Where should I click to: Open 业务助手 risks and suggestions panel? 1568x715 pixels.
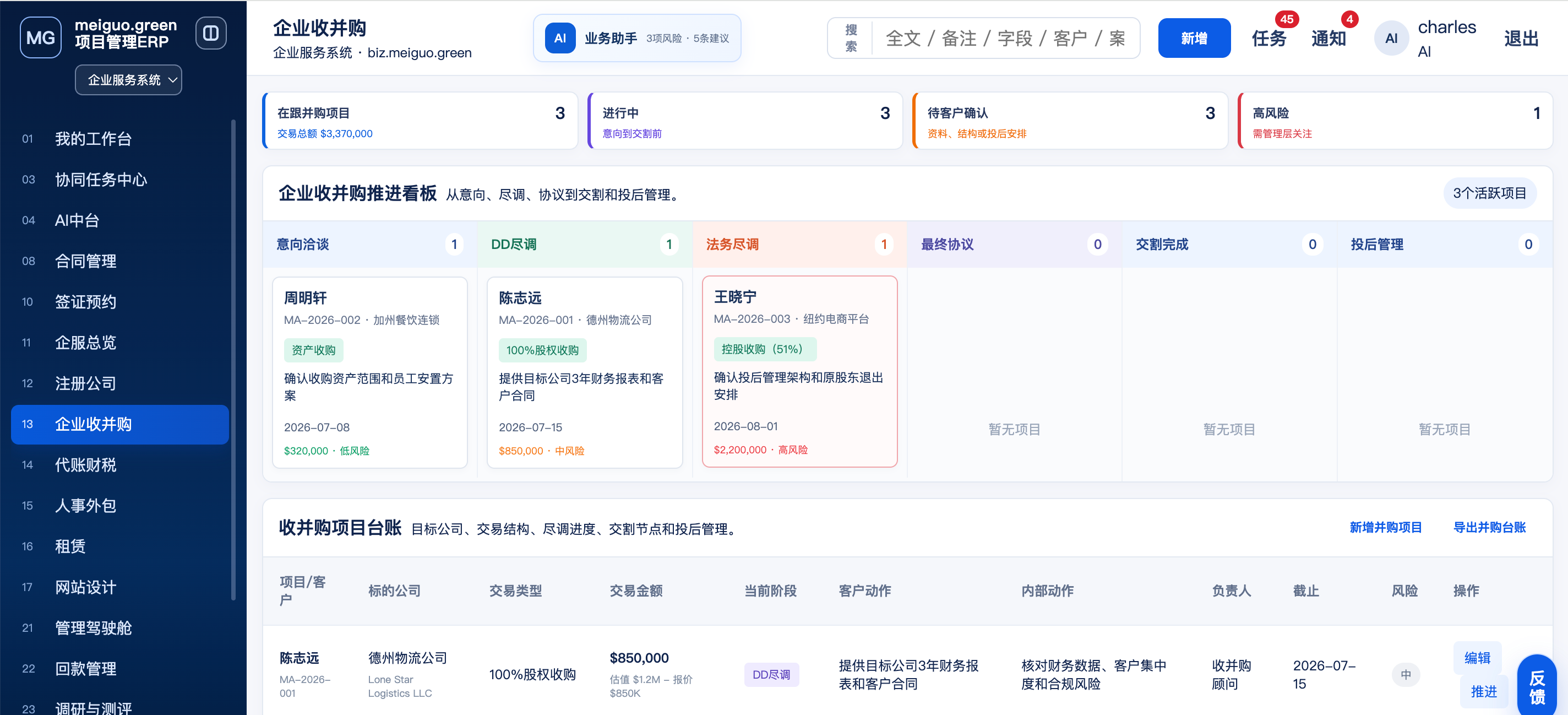(636, 39)
